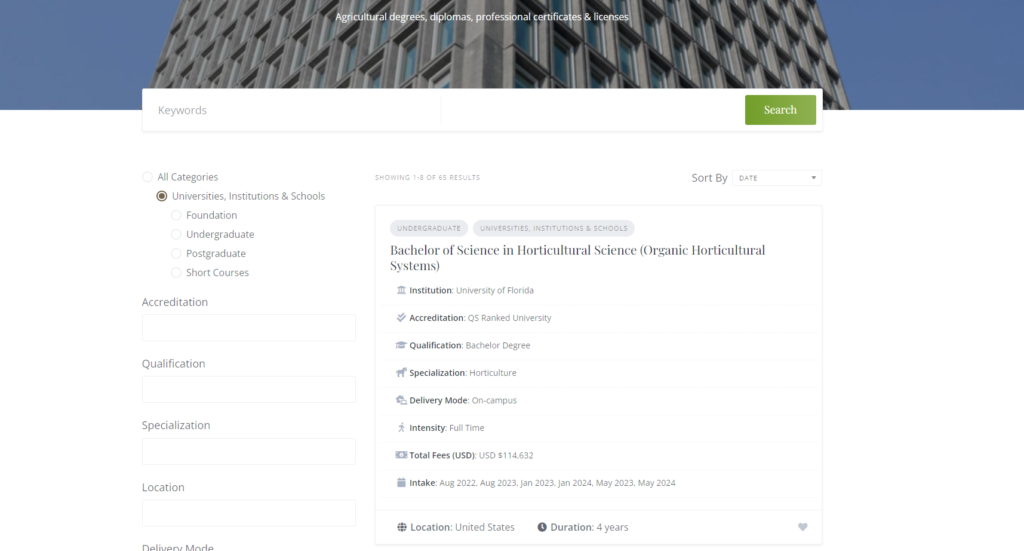
Task: Choose the Postgraduate radio button
Action: click(x=177, y=254)
